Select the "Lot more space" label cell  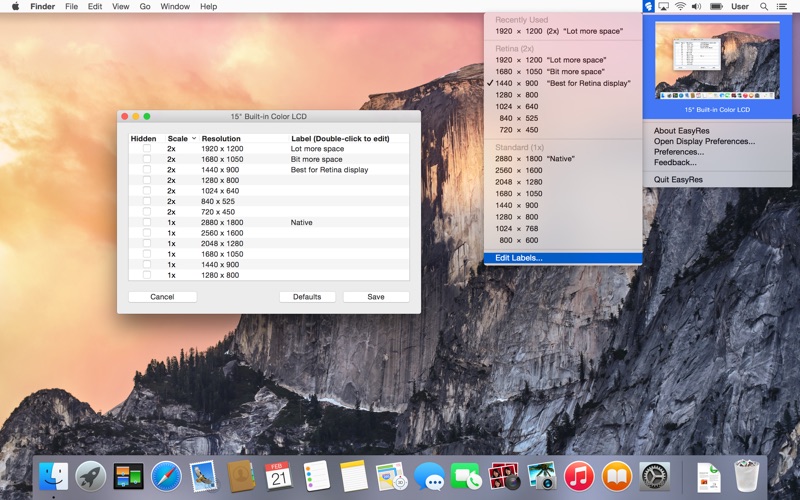tap(317, 148)
